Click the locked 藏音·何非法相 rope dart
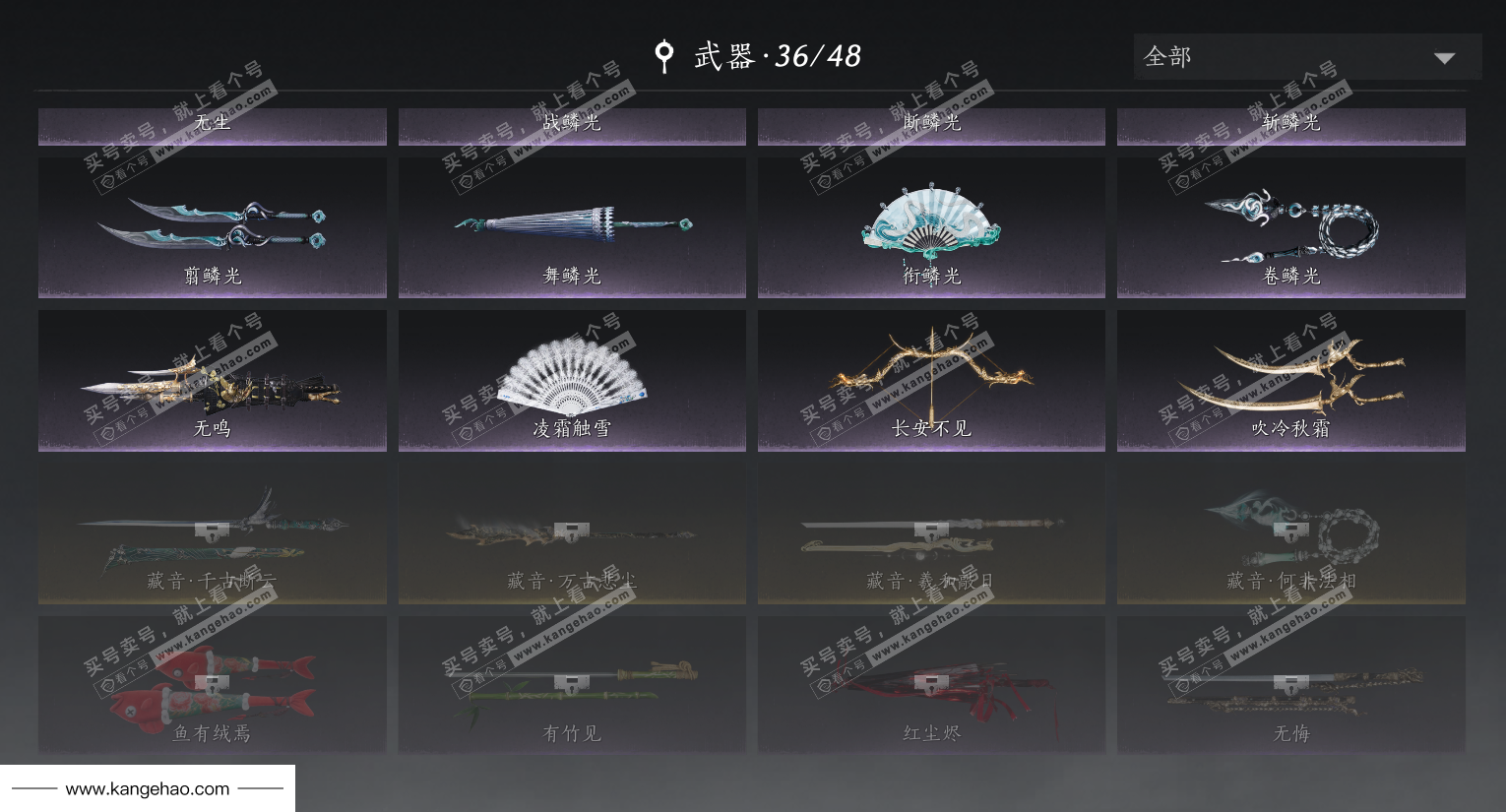The image size is (1506, 812). point(1290,533)
